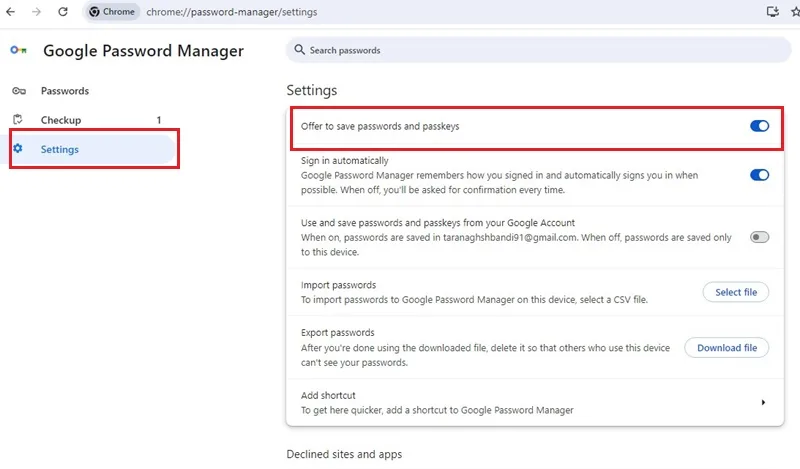Click the Settings page heading
The height and width of the screenshot is (469, 800).
(312, 90)
